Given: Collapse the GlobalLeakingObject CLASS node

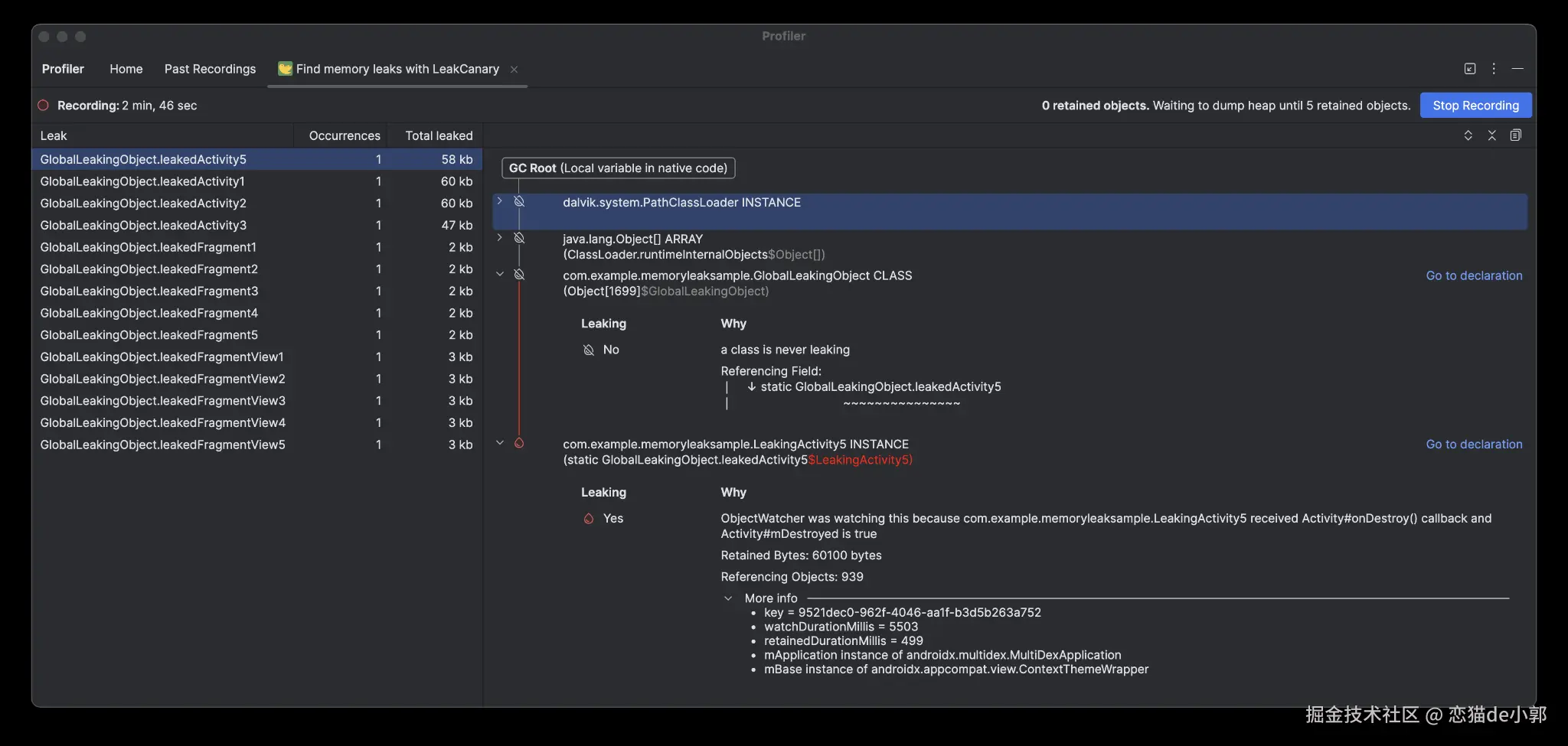Looking at the screenshot, I should click(500, 274).
